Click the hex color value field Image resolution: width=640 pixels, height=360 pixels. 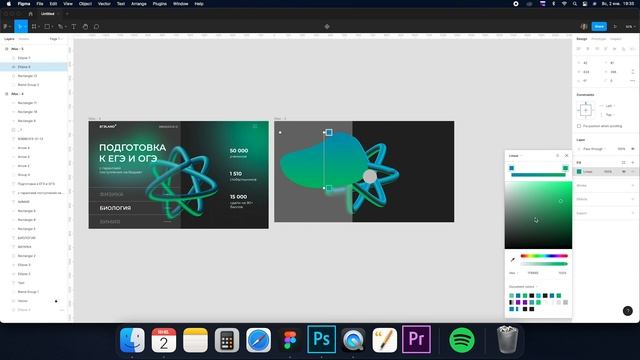coord(533,273)
